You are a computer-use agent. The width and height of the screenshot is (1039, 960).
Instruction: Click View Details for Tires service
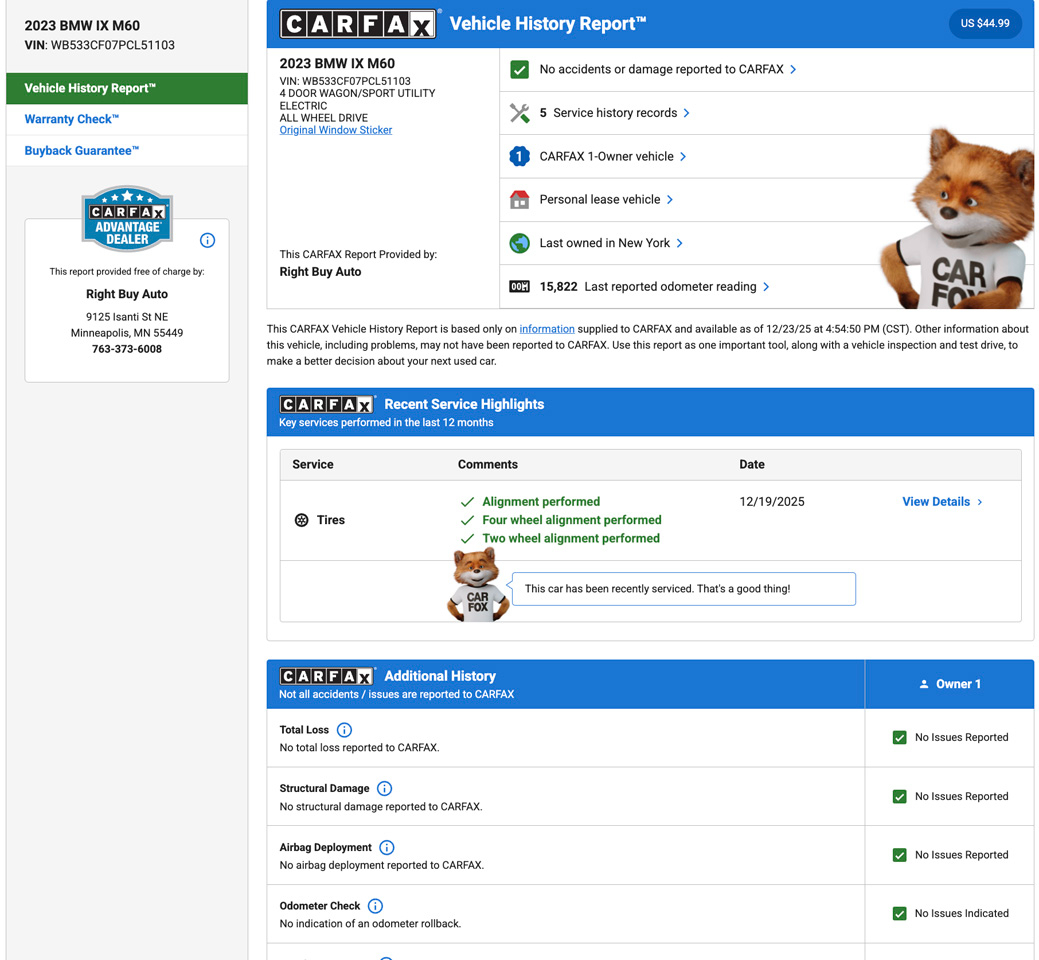tap(941, 502)
